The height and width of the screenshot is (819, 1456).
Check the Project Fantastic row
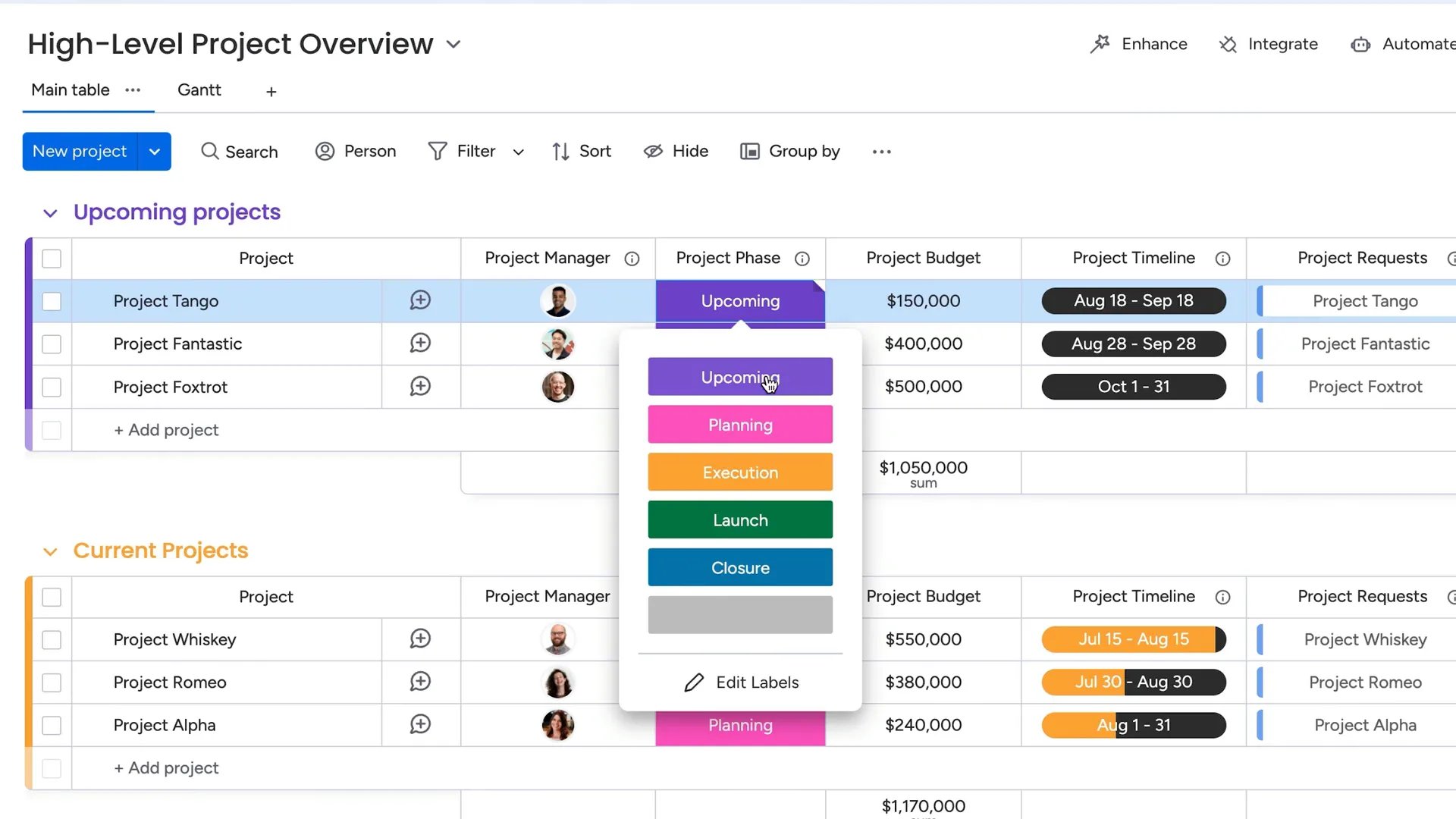pos(52,344)
